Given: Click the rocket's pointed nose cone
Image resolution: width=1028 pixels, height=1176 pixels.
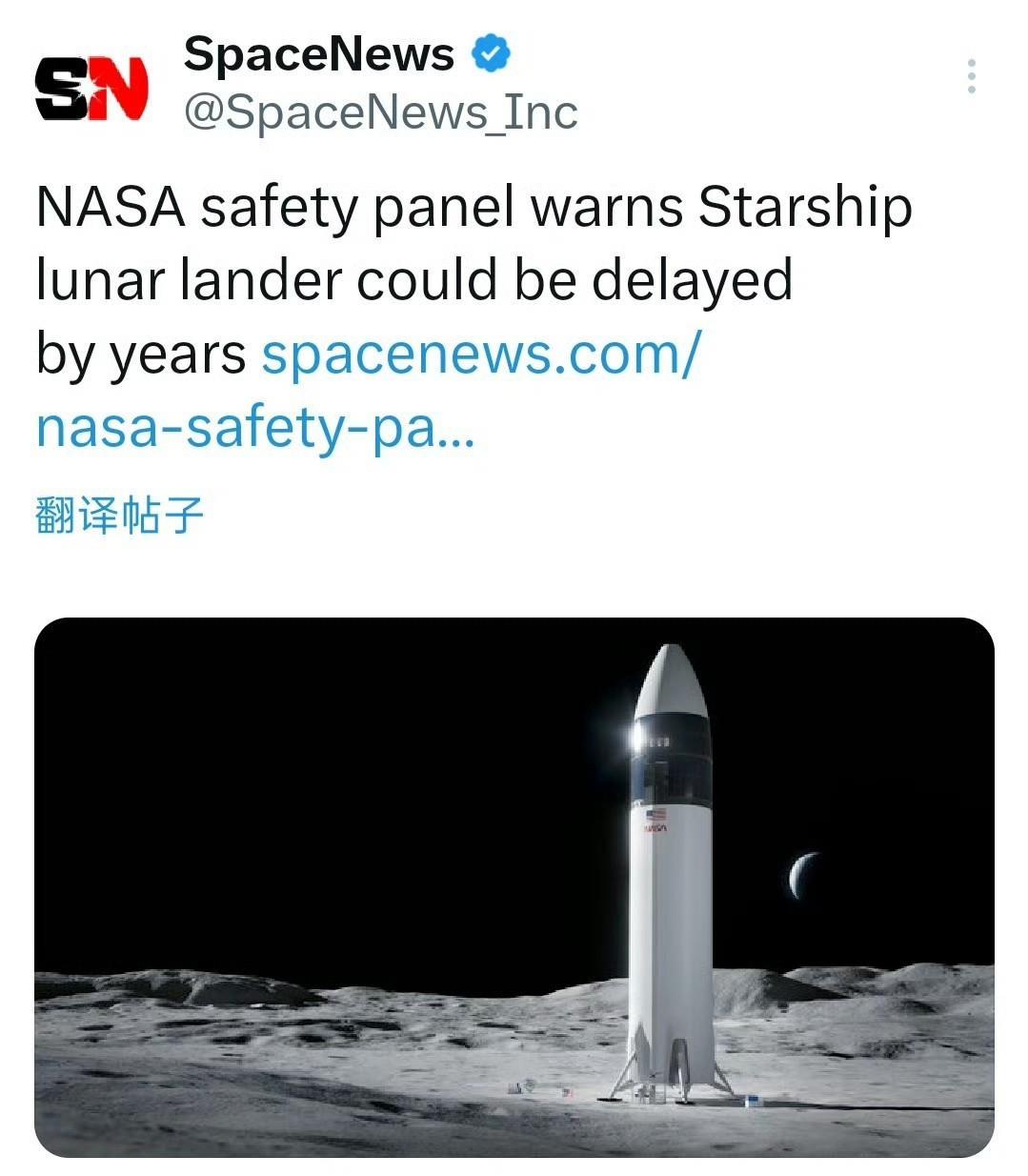Looking at the screenshot, I should [671, 675].
